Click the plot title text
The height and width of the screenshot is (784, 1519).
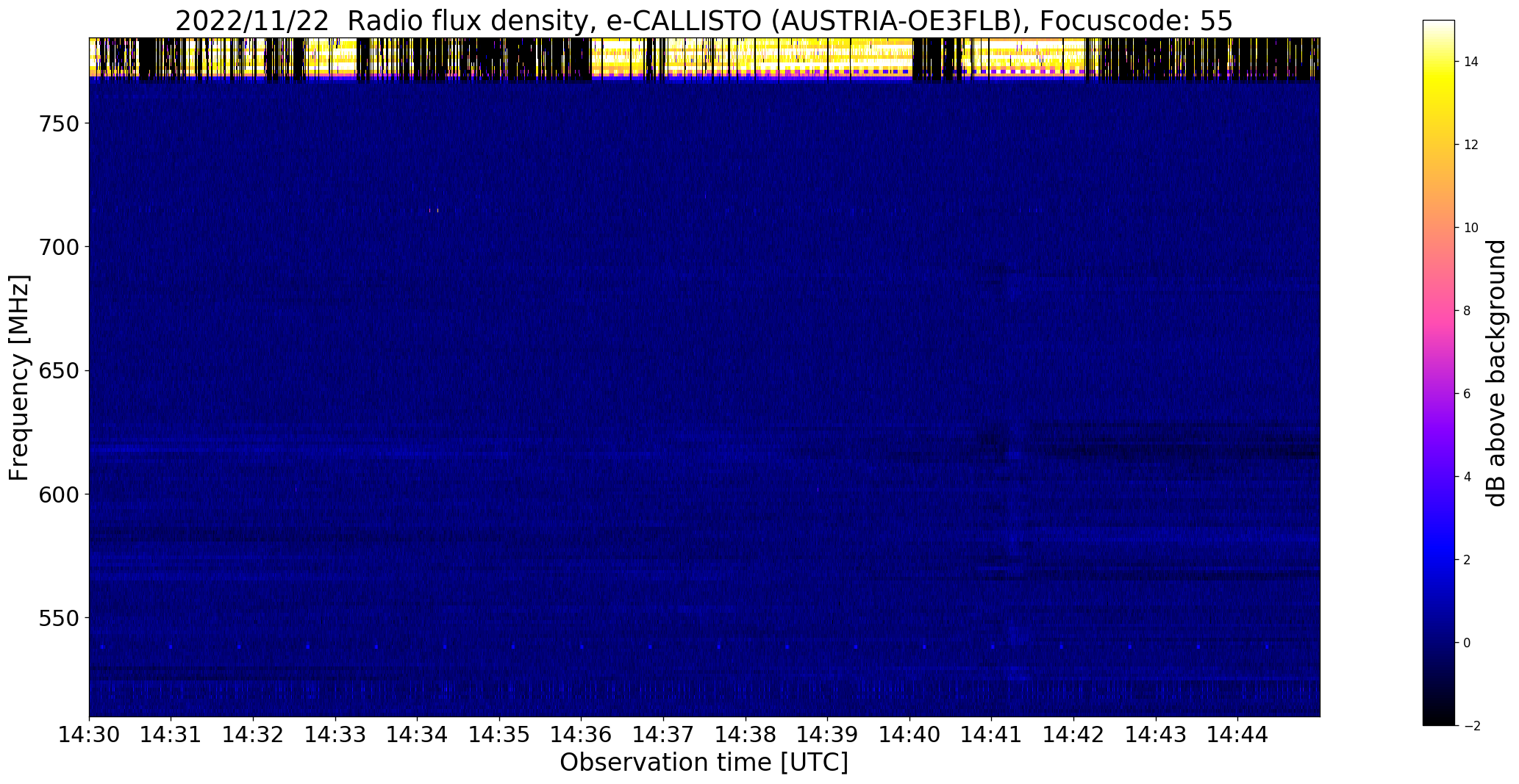704,21
